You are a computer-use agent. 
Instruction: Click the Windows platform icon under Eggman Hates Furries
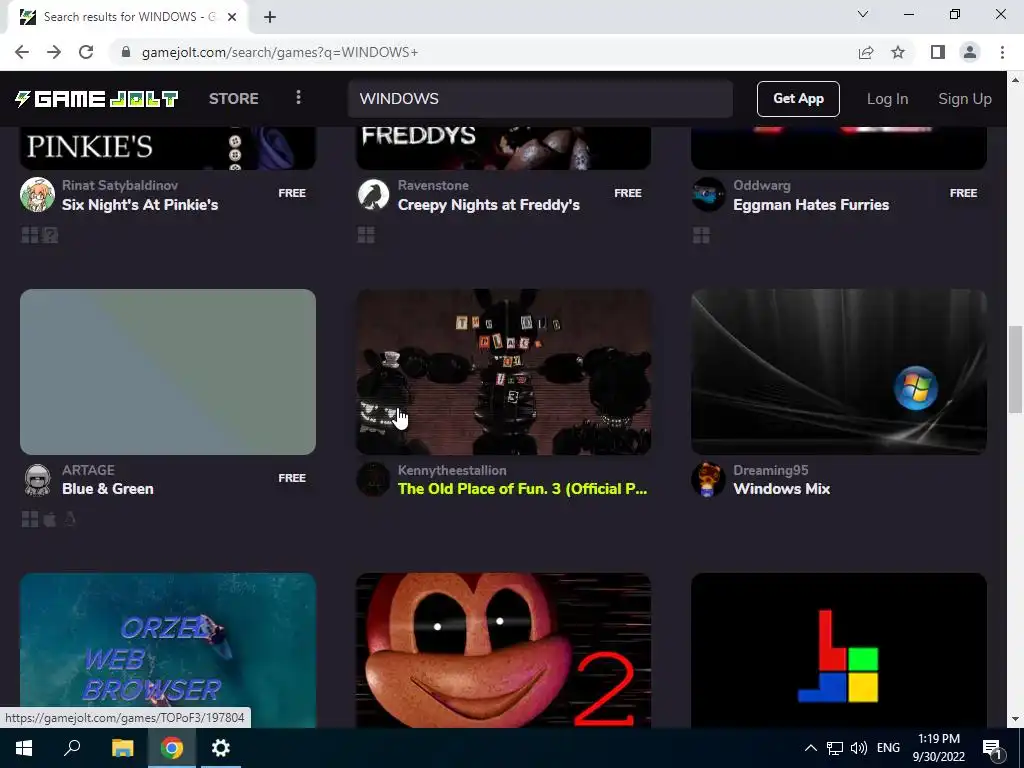[x=701, y=235]
